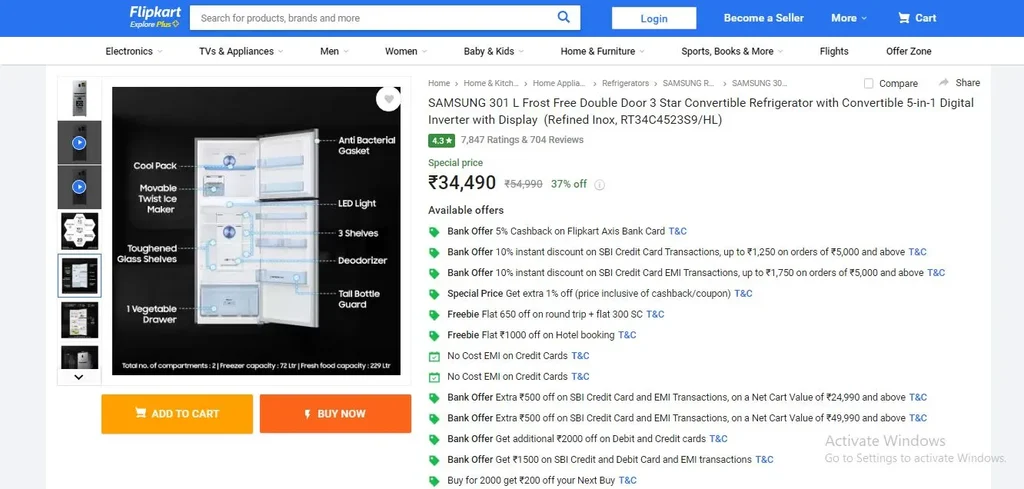Expand the Home & Furniture menu
The height and width of the screenshot is (489, 1024).
coord(602,51)
